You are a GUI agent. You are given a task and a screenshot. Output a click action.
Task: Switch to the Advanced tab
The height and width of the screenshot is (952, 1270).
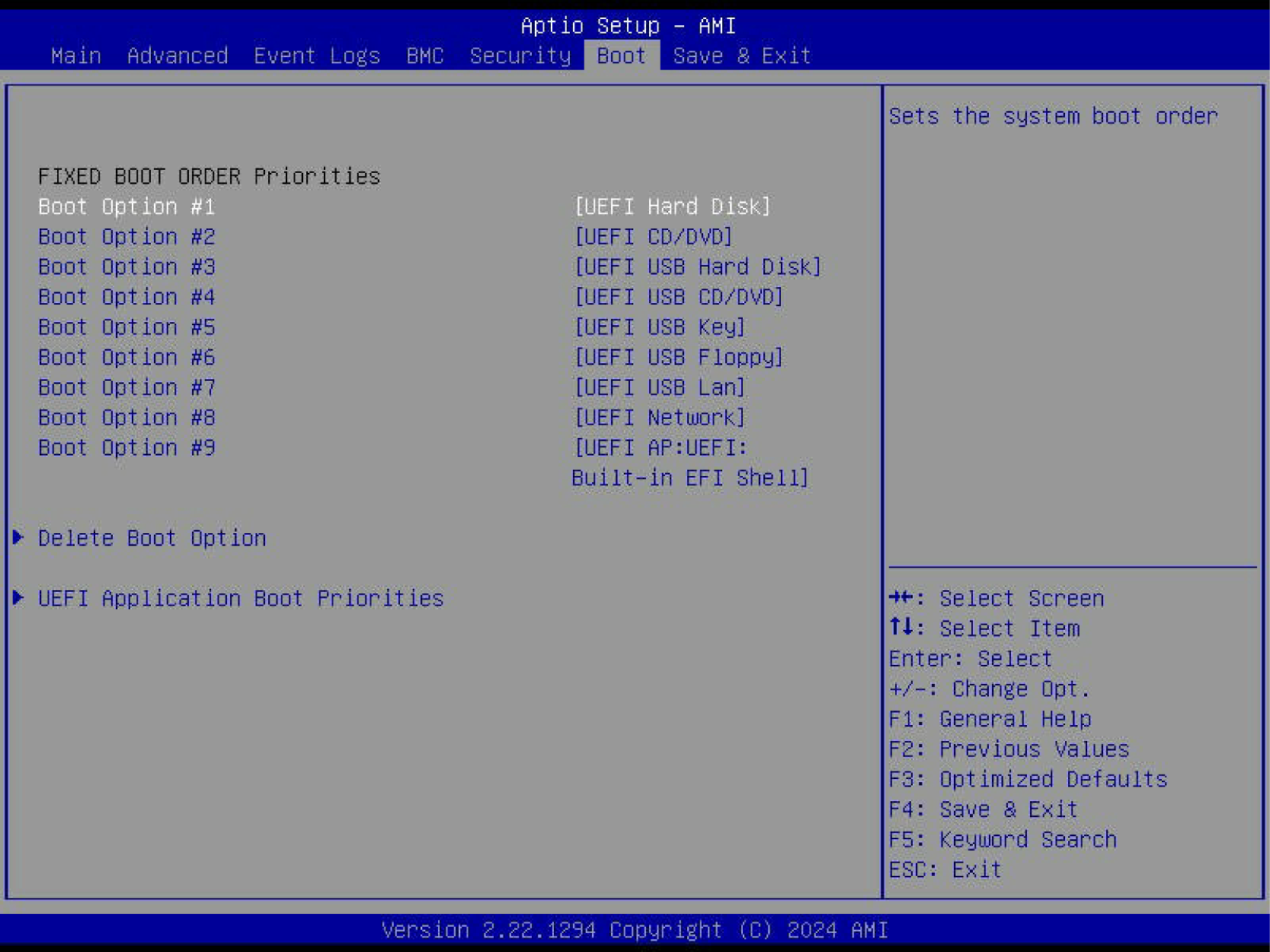pyautogui.click(x=178, y=56)
